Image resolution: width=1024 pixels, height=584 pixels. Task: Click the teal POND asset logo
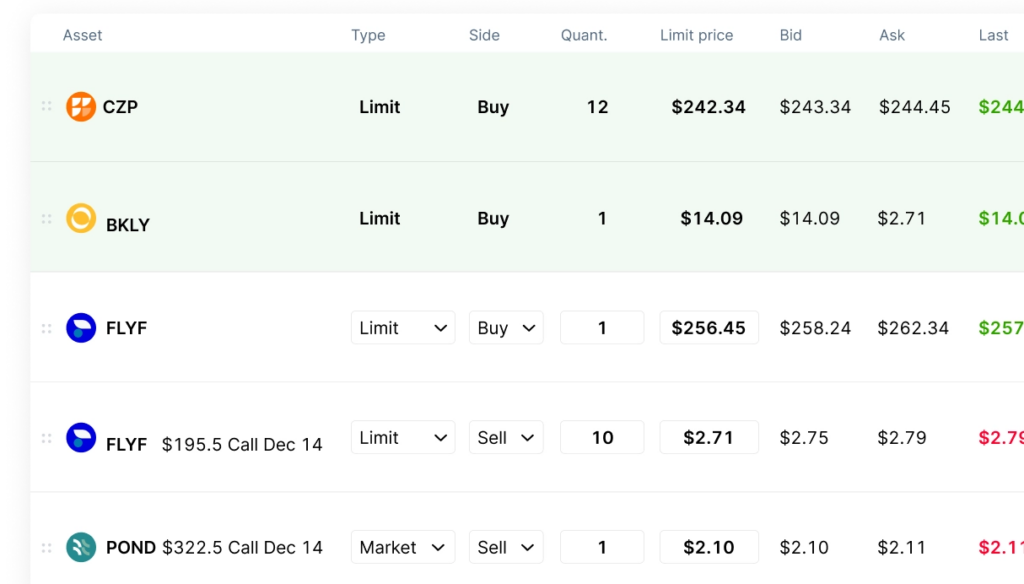pyautogui.click(x=81, y=547)
